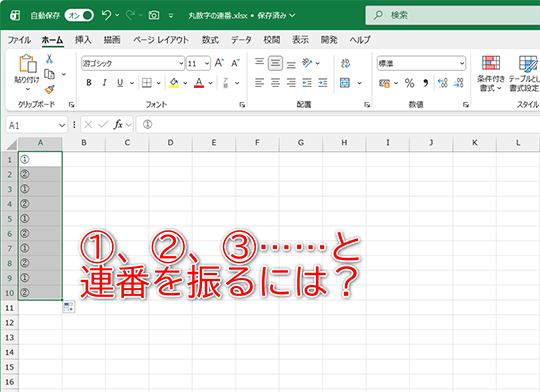Click the Format Painter brush icon
540x392 pixels.
[50, 90]
